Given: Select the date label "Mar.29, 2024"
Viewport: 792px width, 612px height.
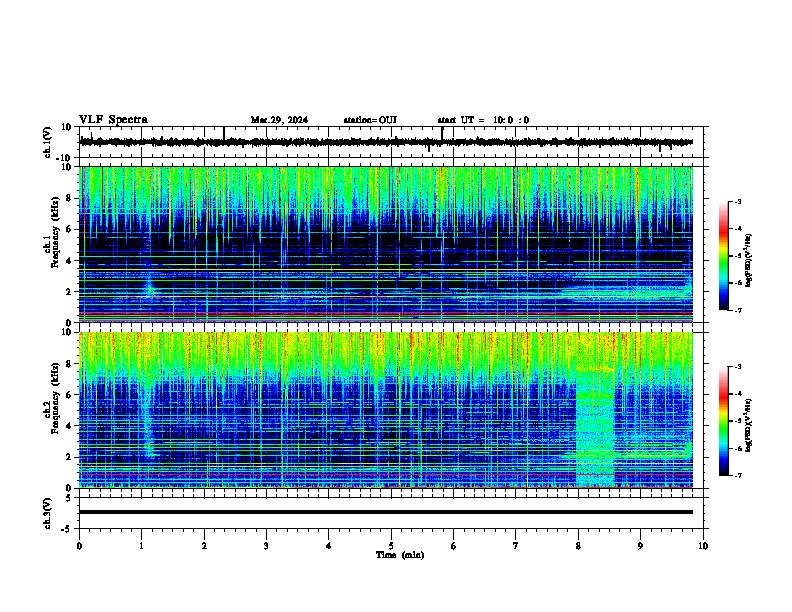Looking at the screenshot, I should 279,120.
